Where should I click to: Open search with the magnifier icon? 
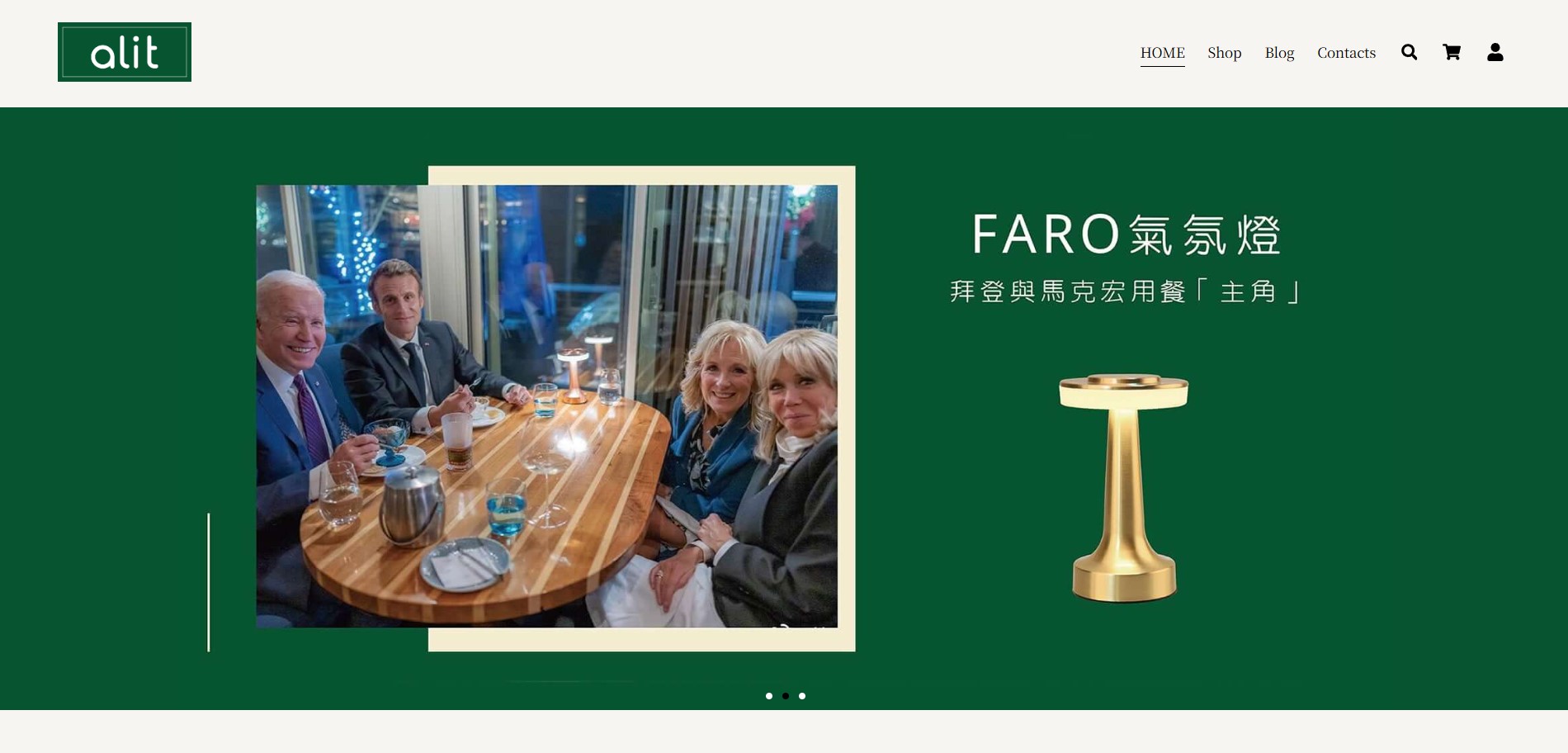[1409, 52]
